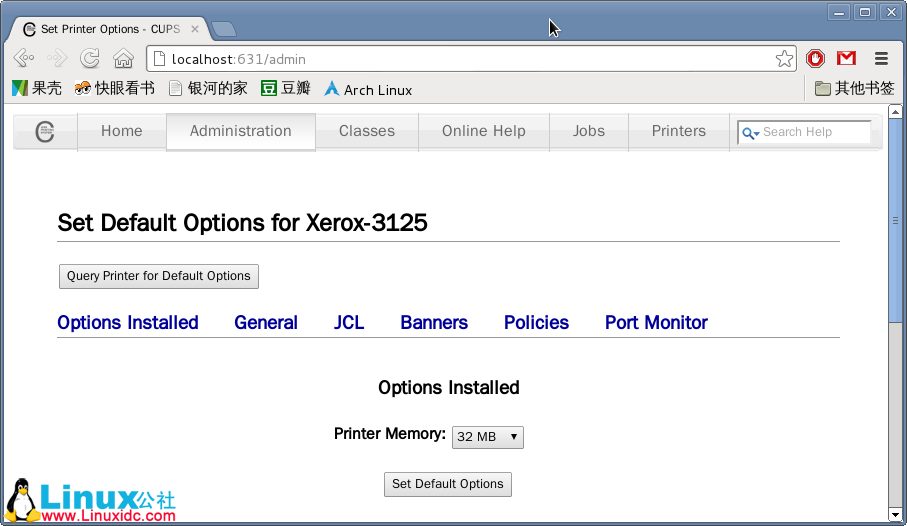The image size is (907, 526).
Task: Open search options magnifier dropdown
Action: click(750, 133)
